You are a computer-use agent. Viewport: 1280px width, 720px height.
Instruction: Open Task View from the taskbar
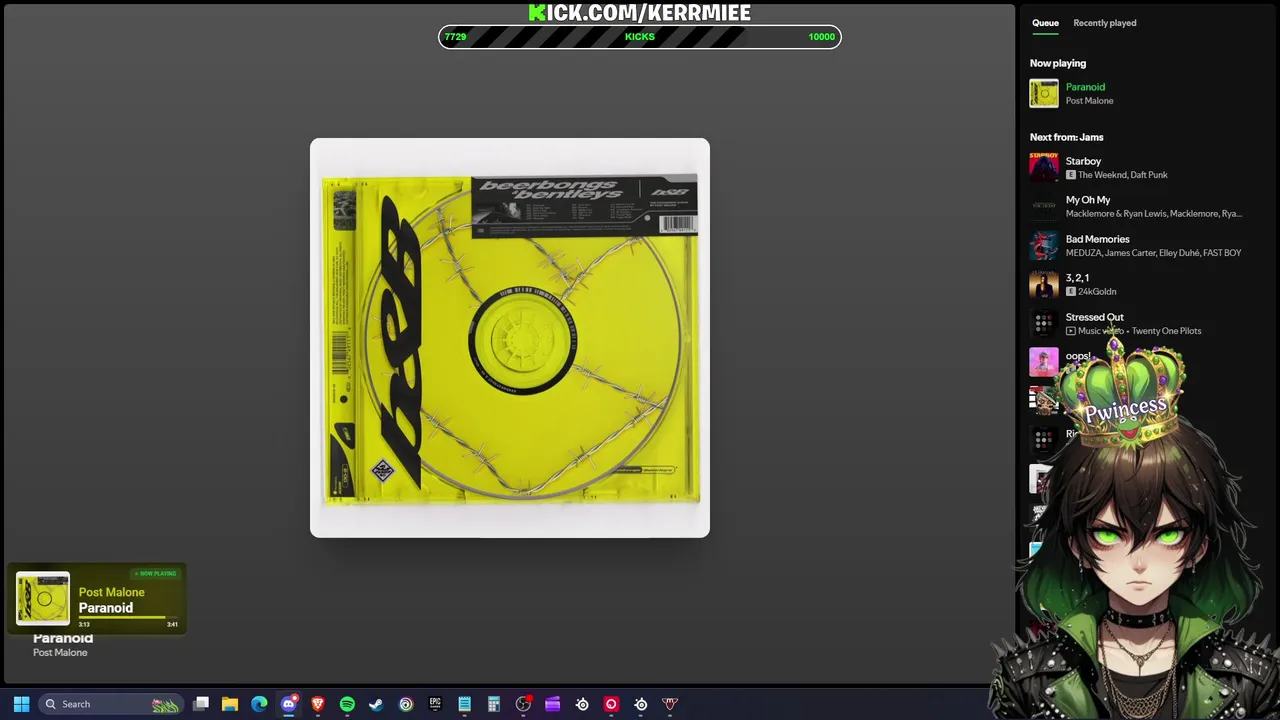[x=201, y=704]
